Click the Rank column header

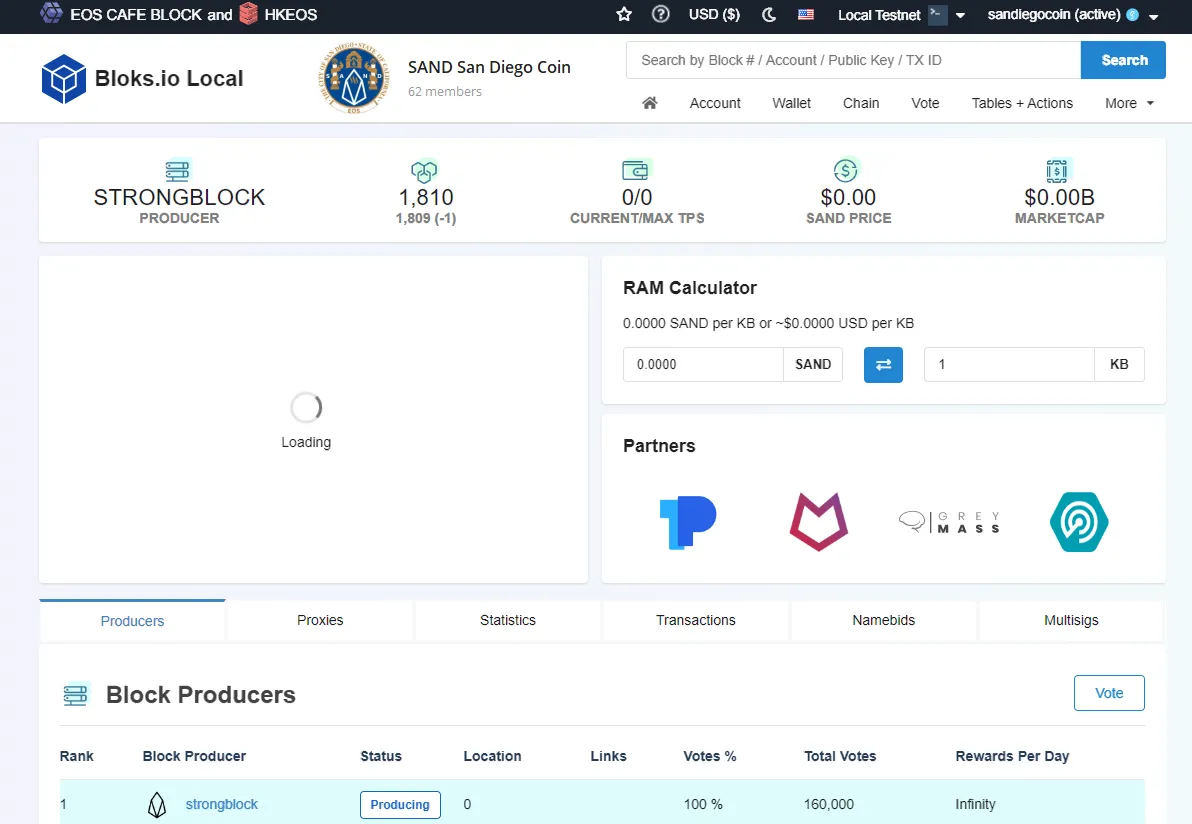pos(77,756)
